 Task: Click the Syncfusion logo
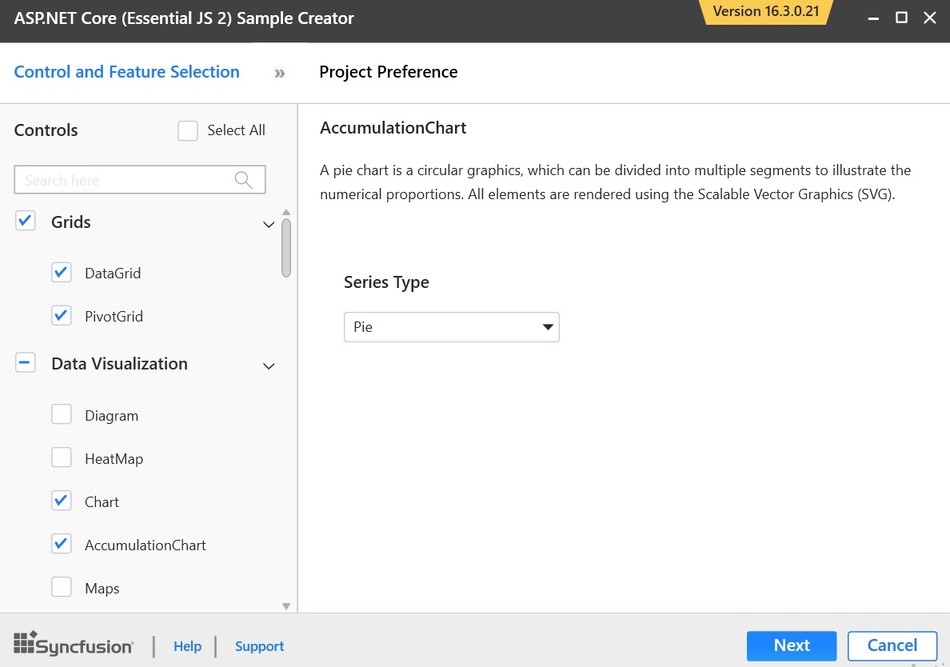(x=73, y=644)
